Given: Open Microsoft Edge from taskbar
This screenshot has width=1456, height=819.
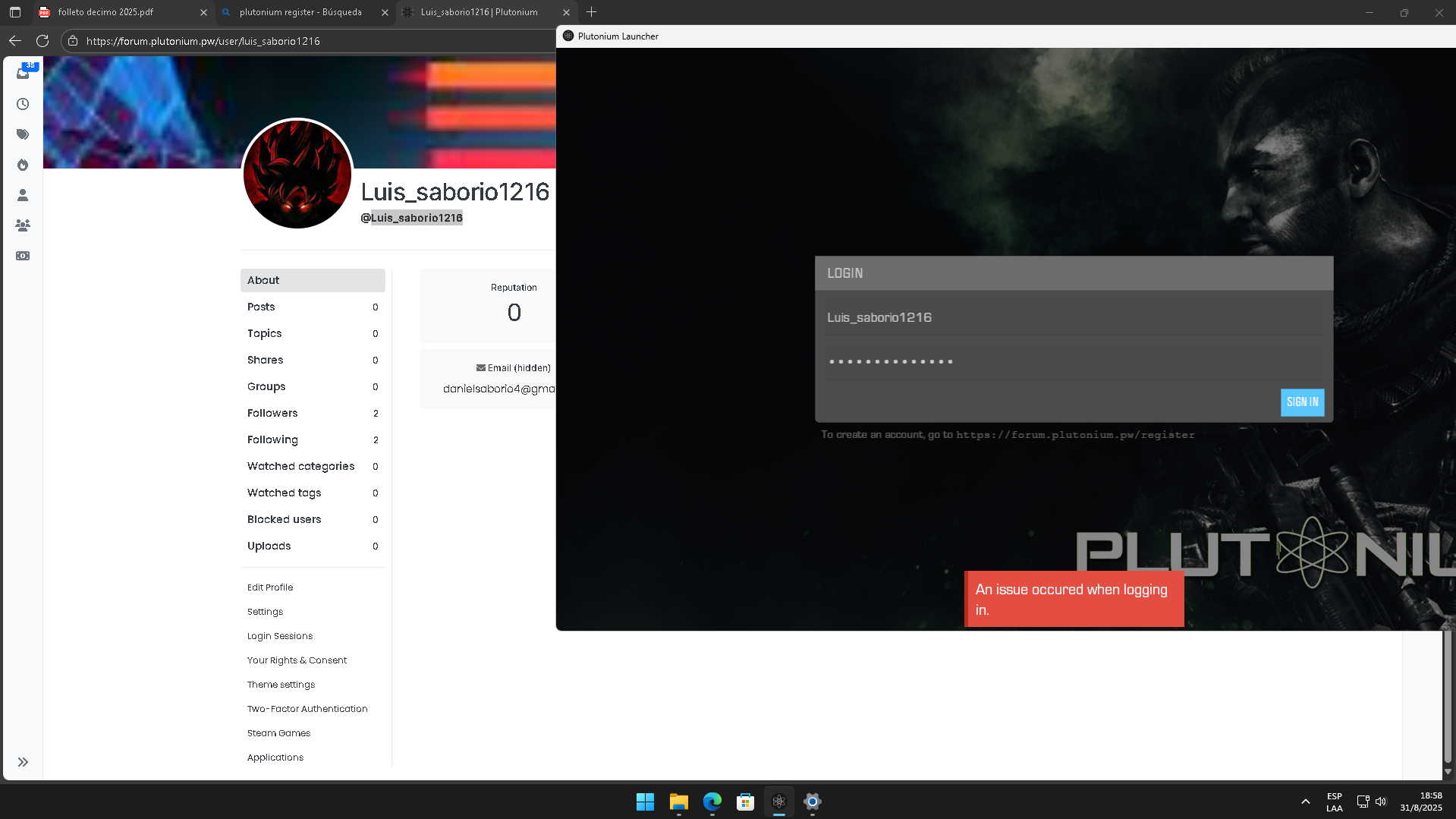Looking at the screenshot, I should pos(712,802).
